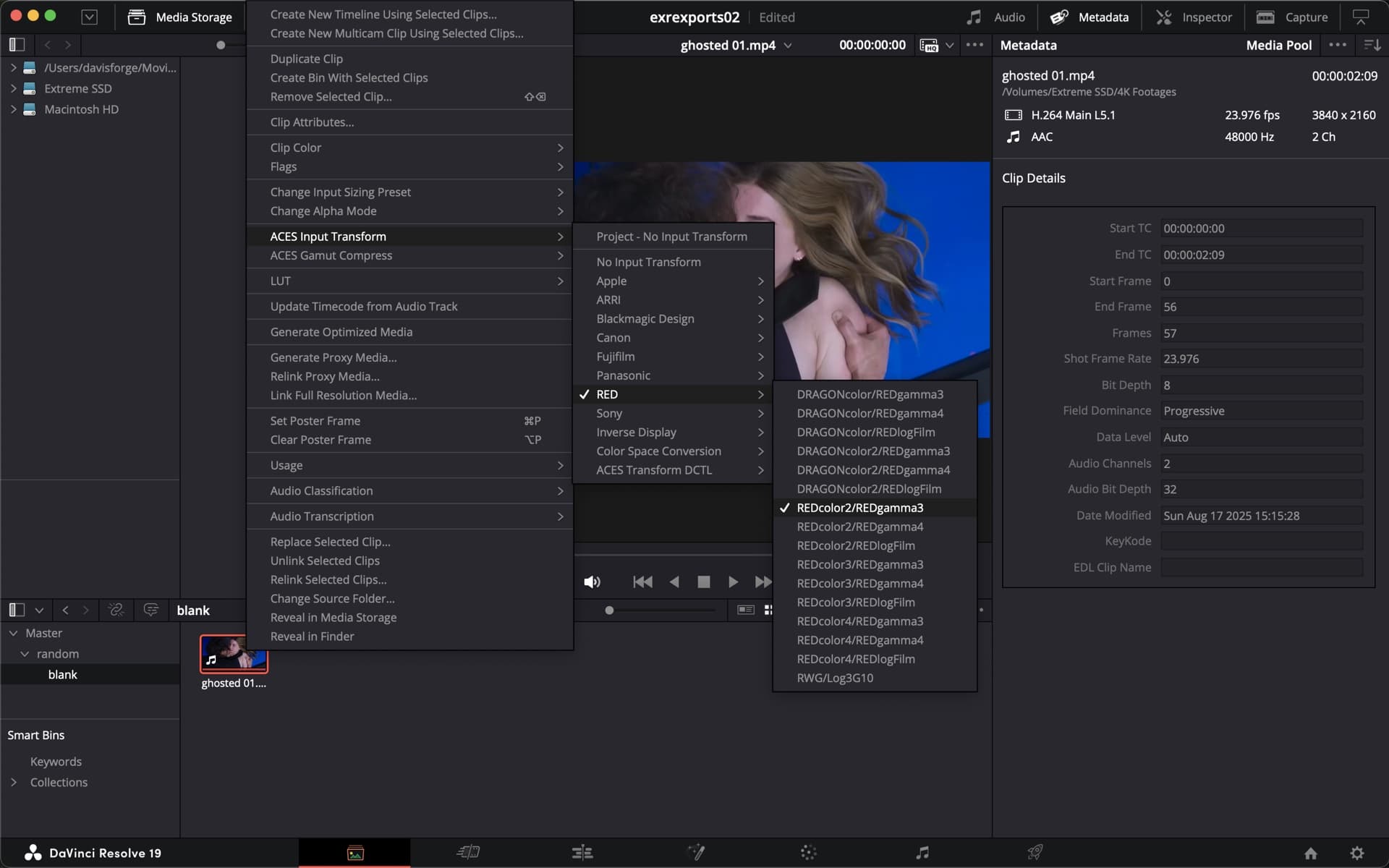
Task: Open Metadata panel three-dot options
Action: point(1338,45)
